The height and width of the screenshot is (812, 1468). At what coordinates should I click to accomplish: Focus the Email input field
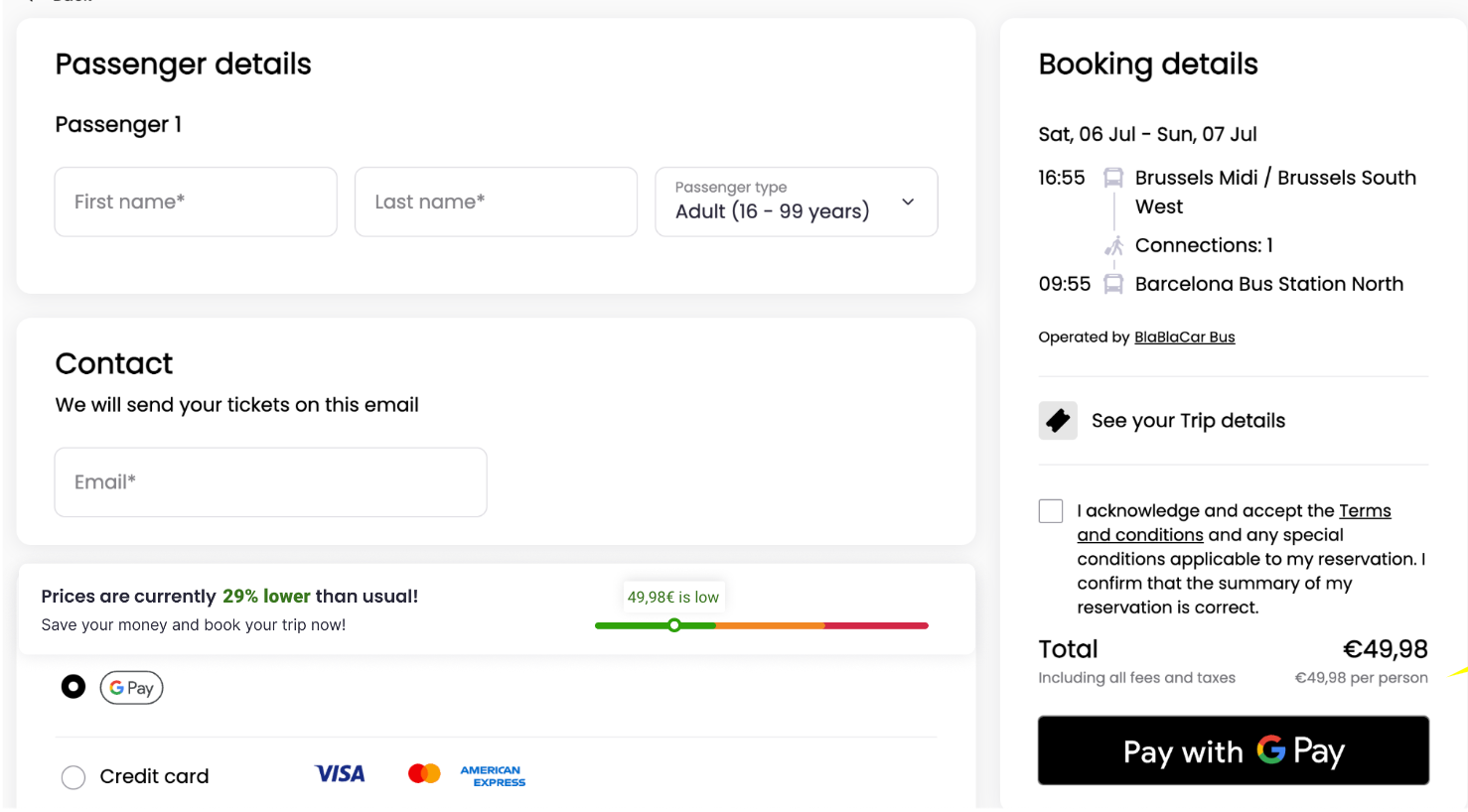270,482
